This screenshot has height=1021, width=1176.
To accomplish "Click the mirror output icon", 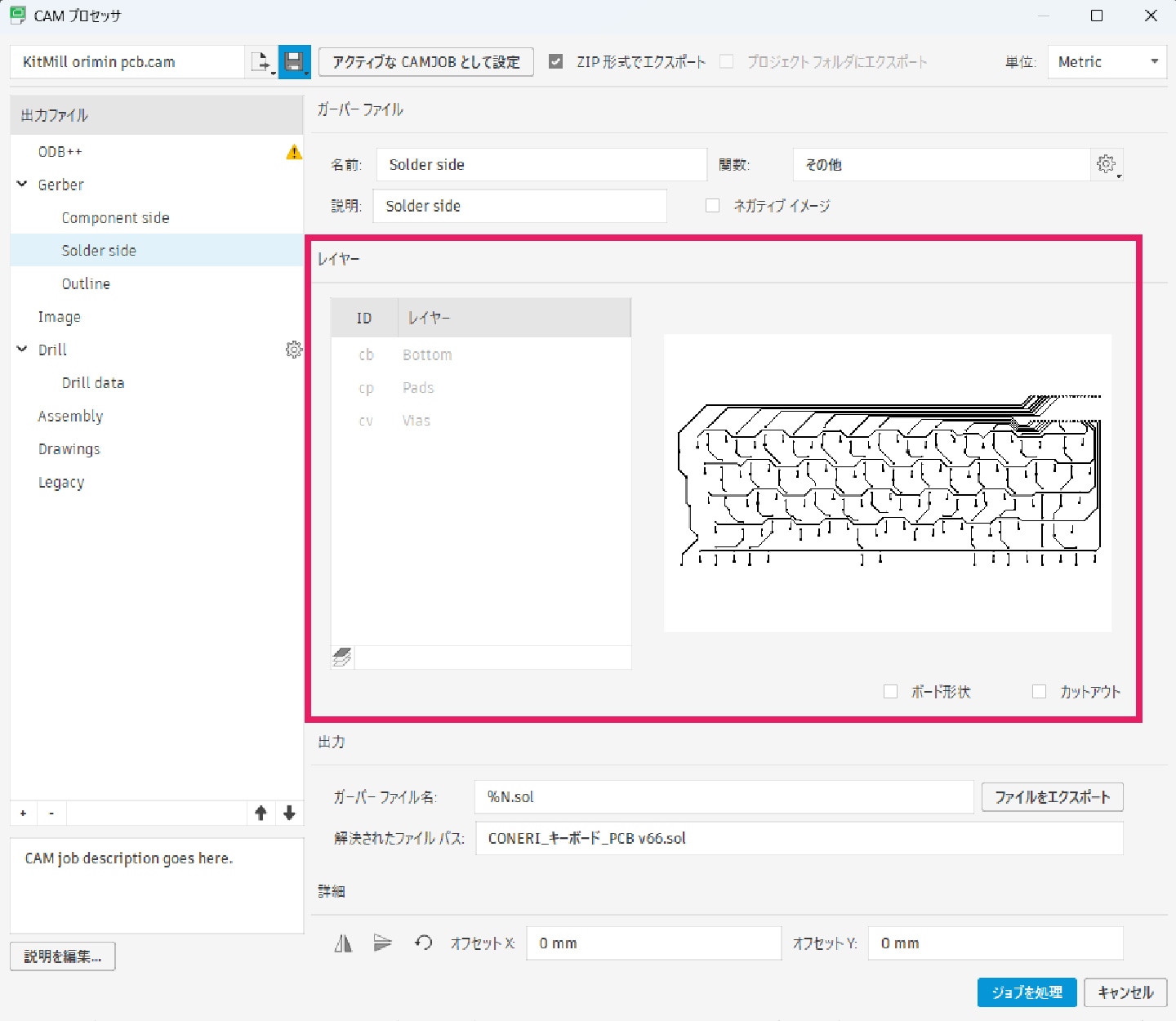I will click(343, 943).
